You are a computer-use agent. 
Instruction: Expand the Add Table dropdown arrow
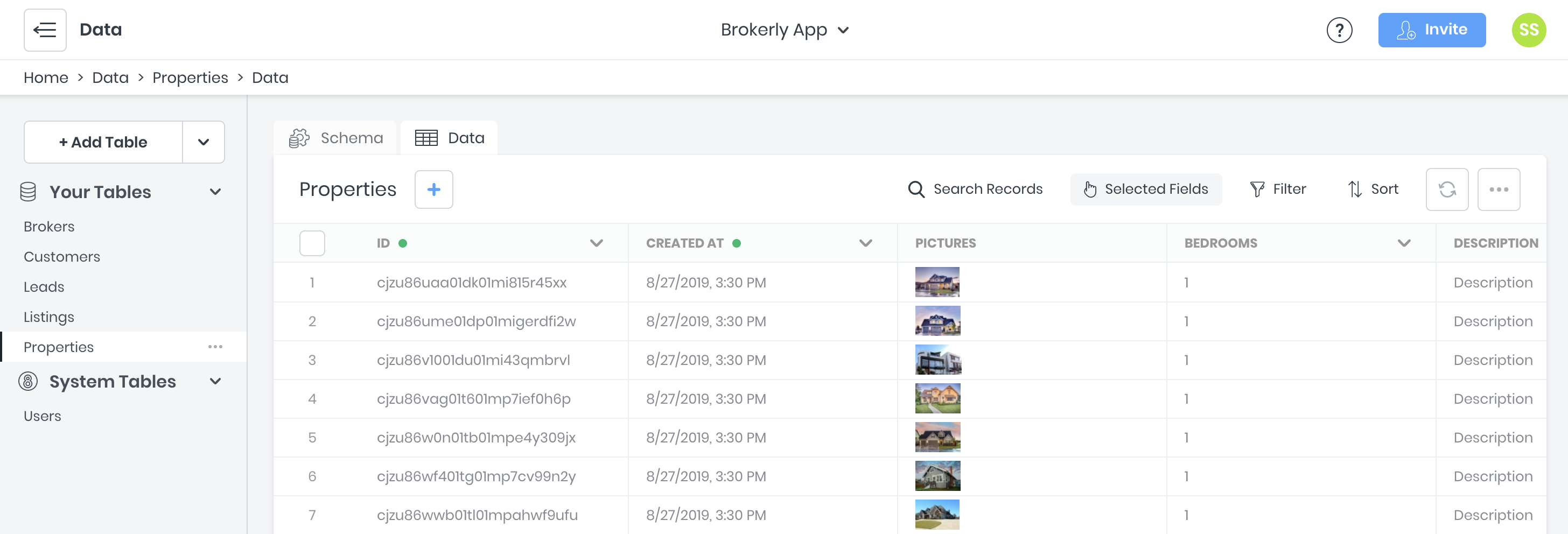click(x=204, y=142)
